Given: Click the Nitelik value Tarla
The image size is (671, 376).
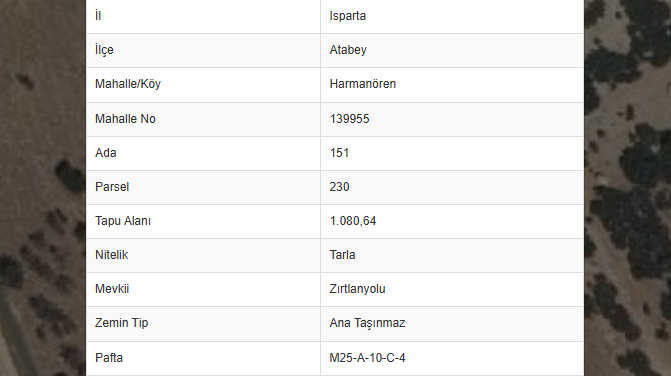Looking at the screenshot, I should 342,255.
